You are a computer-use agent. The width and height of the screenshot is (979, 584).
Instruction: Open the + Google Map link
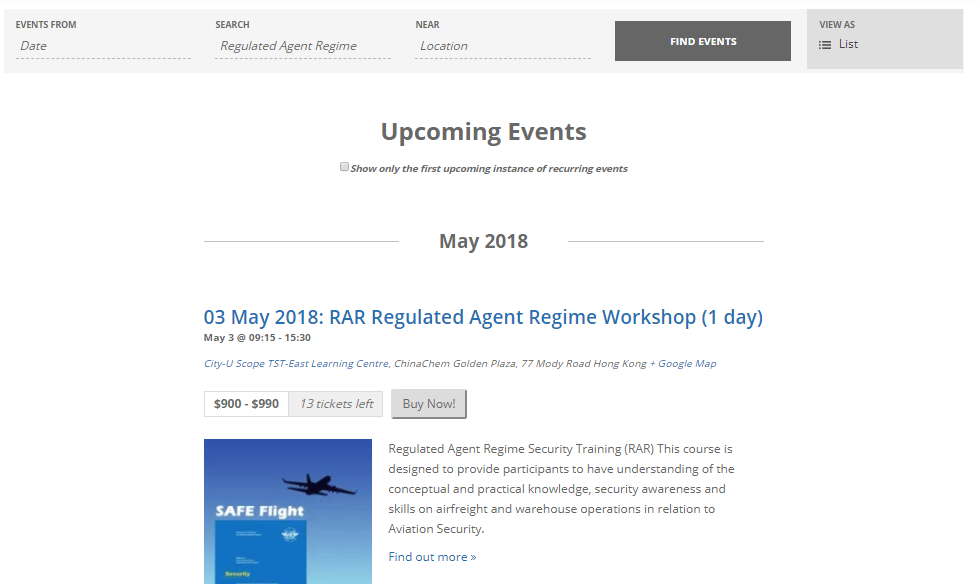coord(683,364)
